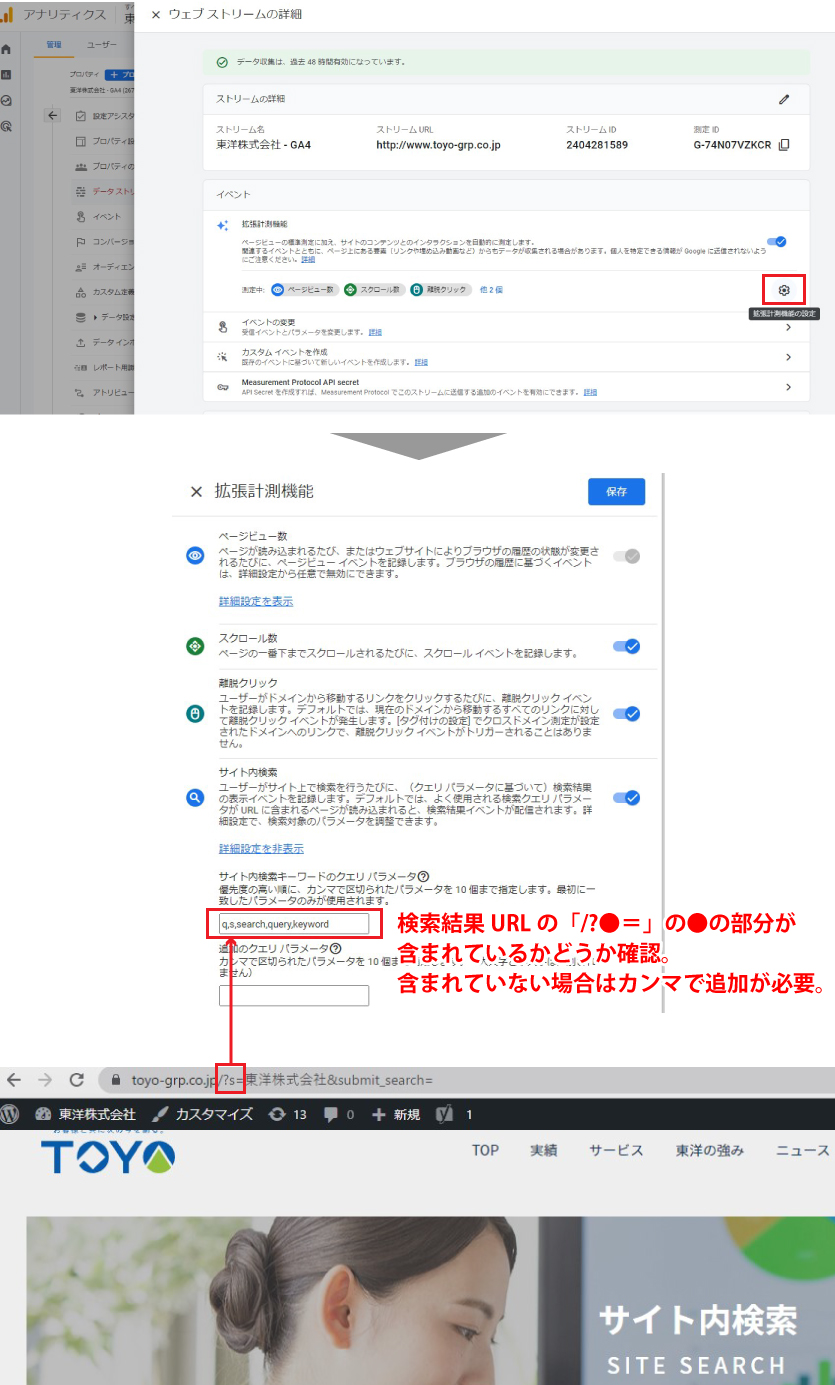
Task: Select the スクロール数 measurement chip
Action: click(x=372, y=289)
